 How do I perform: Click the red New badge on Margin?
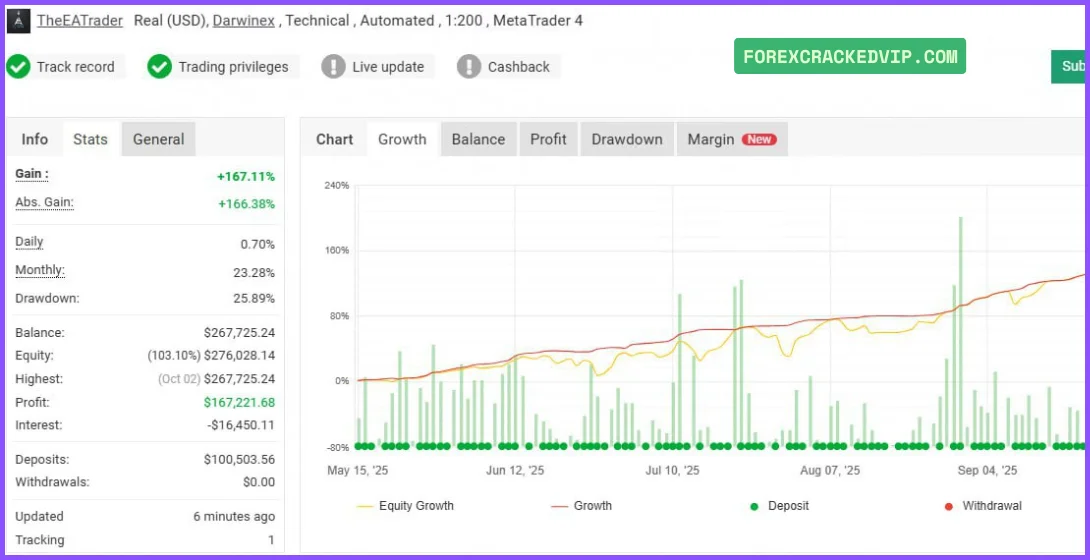(759, 140)
